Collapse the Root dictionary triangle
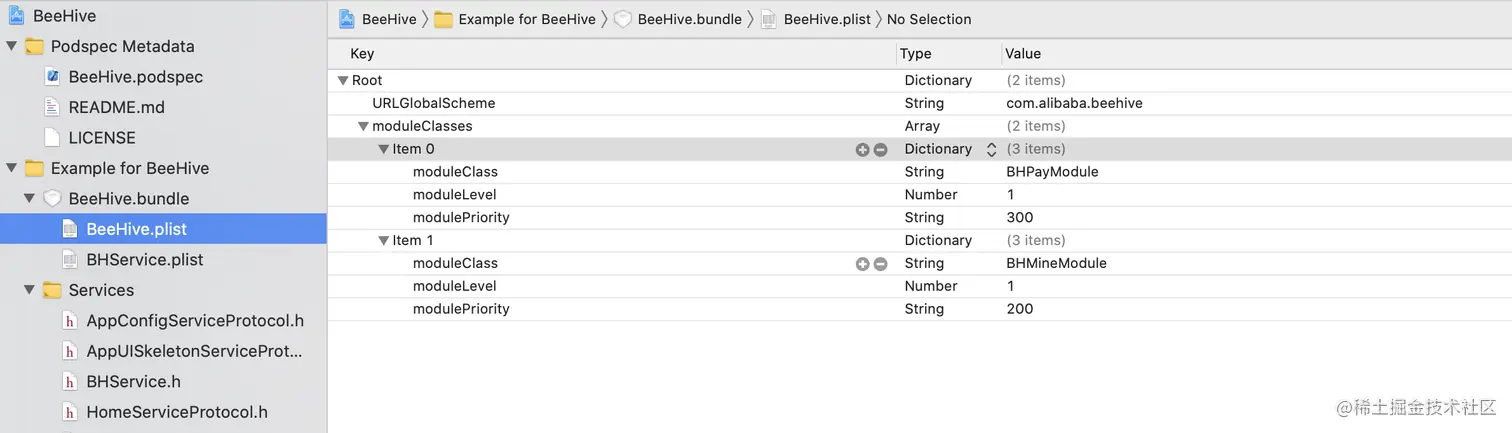Screen dimensions: 1512x433 (343, 80)
